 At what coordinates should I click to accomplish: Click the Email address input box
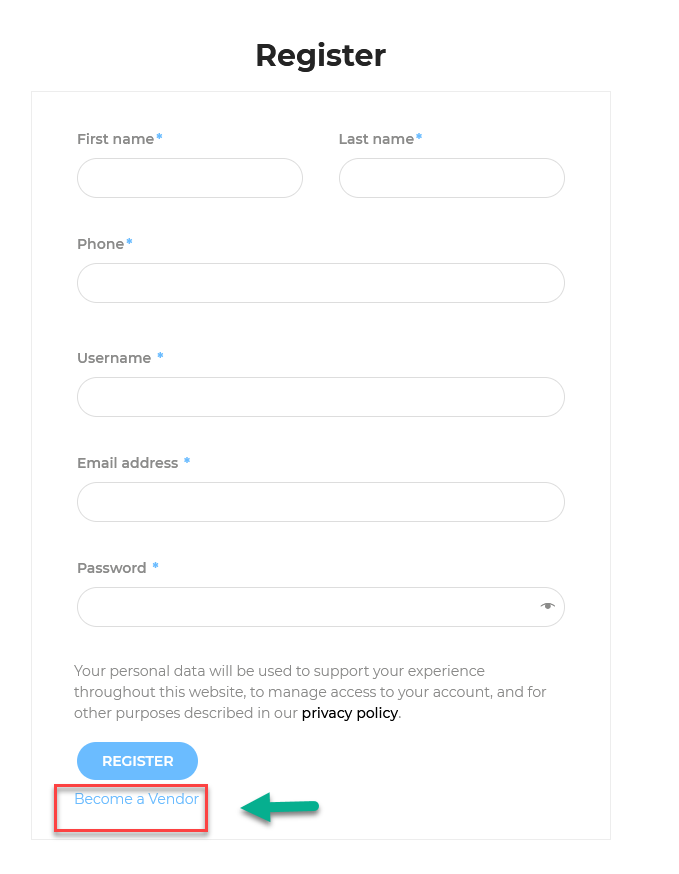click(x=320, y=502)
